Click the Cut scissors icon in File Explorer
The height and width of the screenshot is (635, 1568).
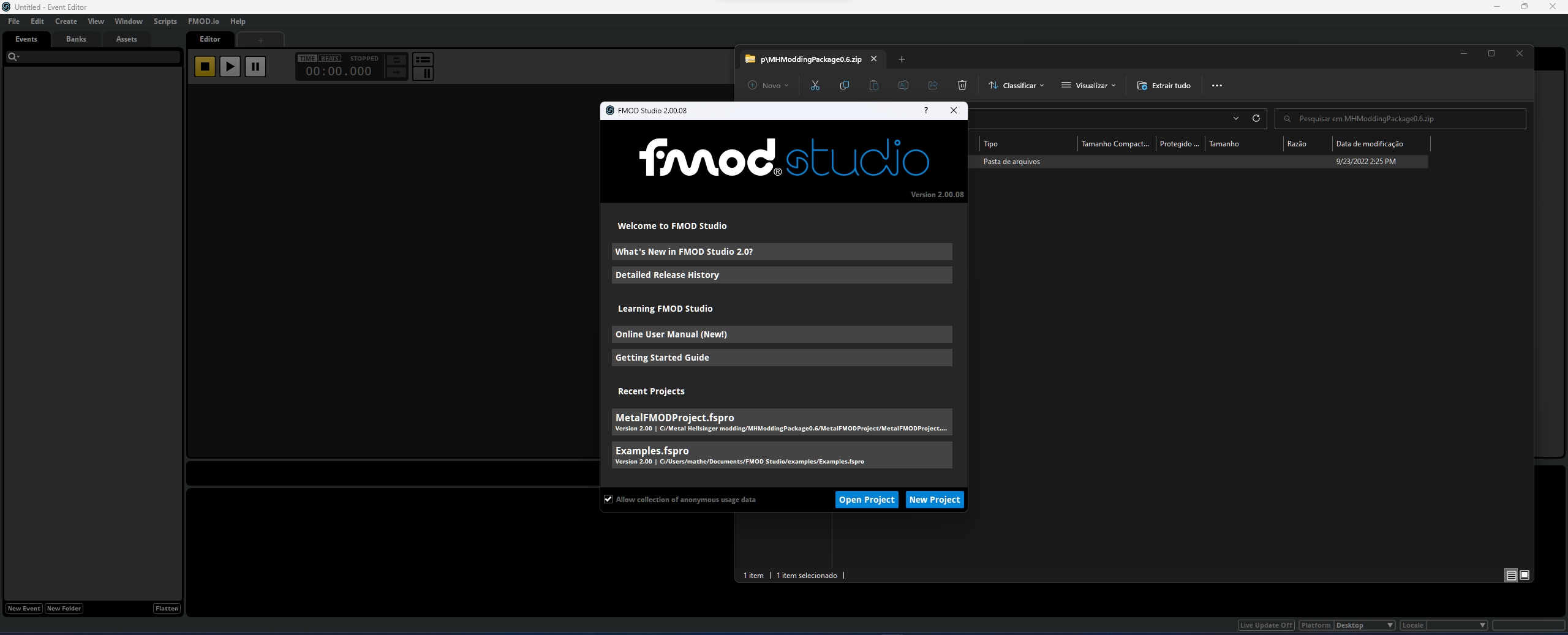(815, 86)
